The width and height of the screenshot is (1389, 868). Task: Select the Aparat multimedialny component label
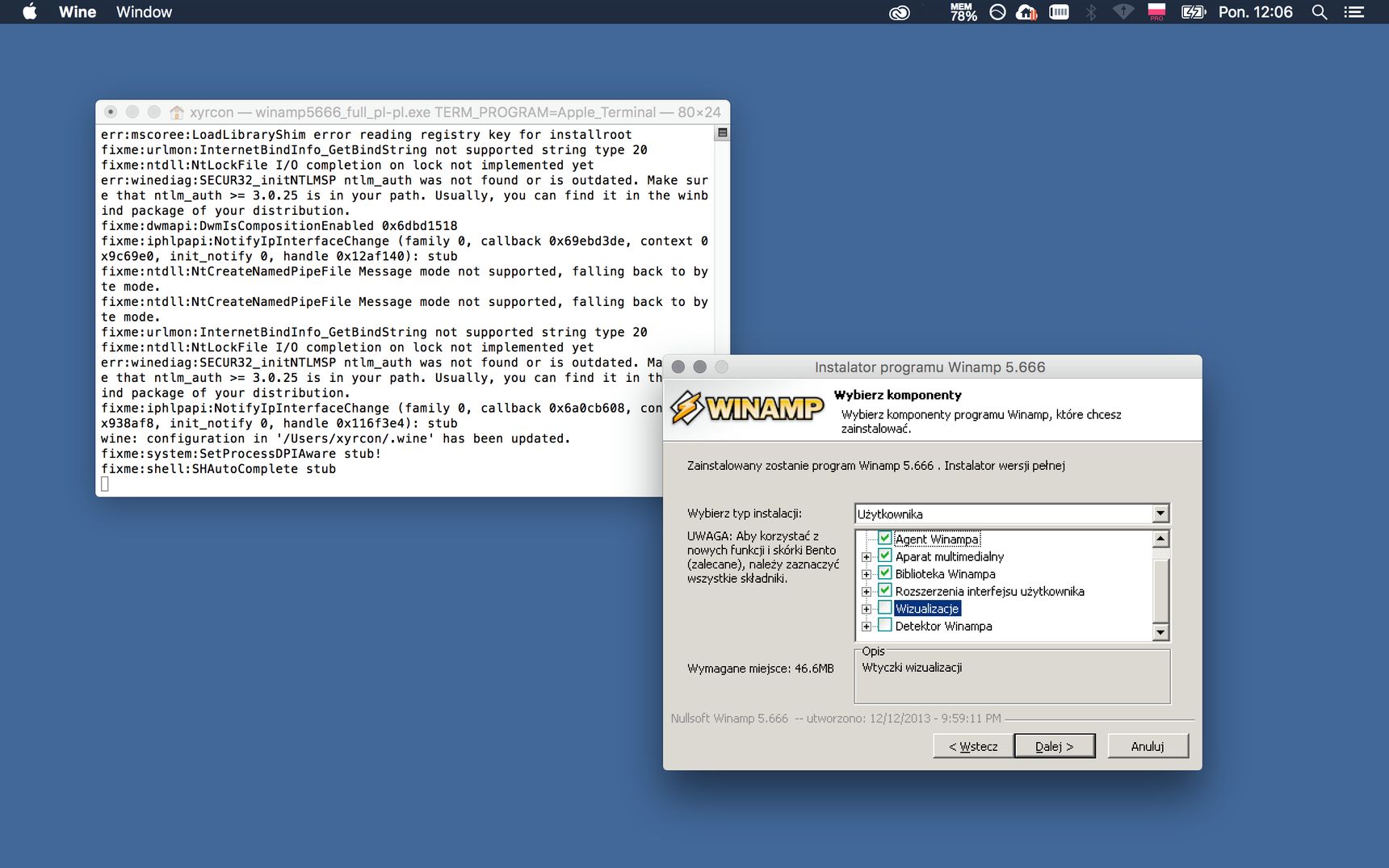(950, 557)
